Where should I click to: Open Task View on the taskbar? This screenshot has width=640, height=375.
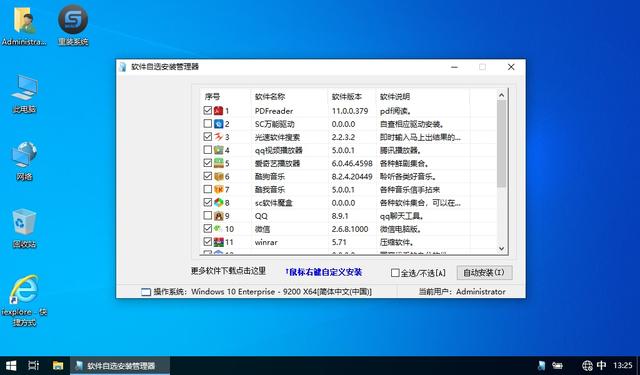(33, 366)
